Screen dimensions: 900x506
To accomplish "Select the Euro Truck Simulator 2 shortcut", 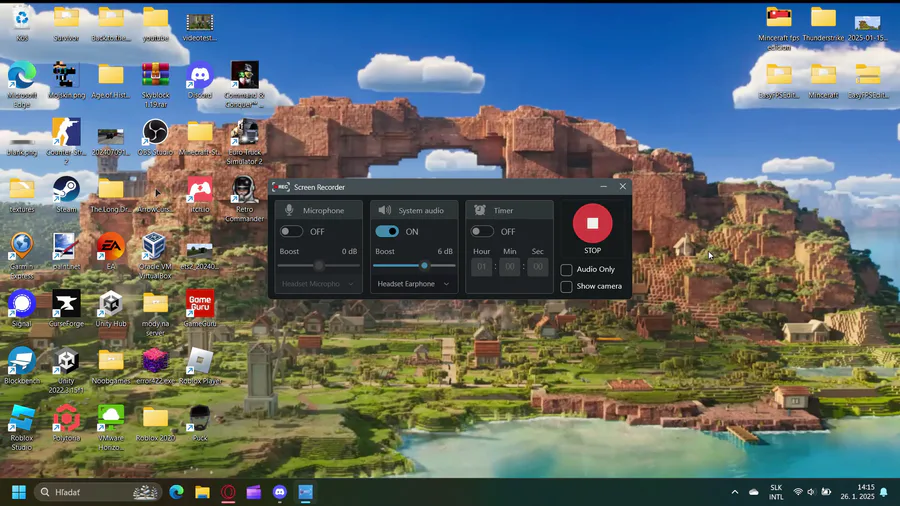I will (245, 142).
